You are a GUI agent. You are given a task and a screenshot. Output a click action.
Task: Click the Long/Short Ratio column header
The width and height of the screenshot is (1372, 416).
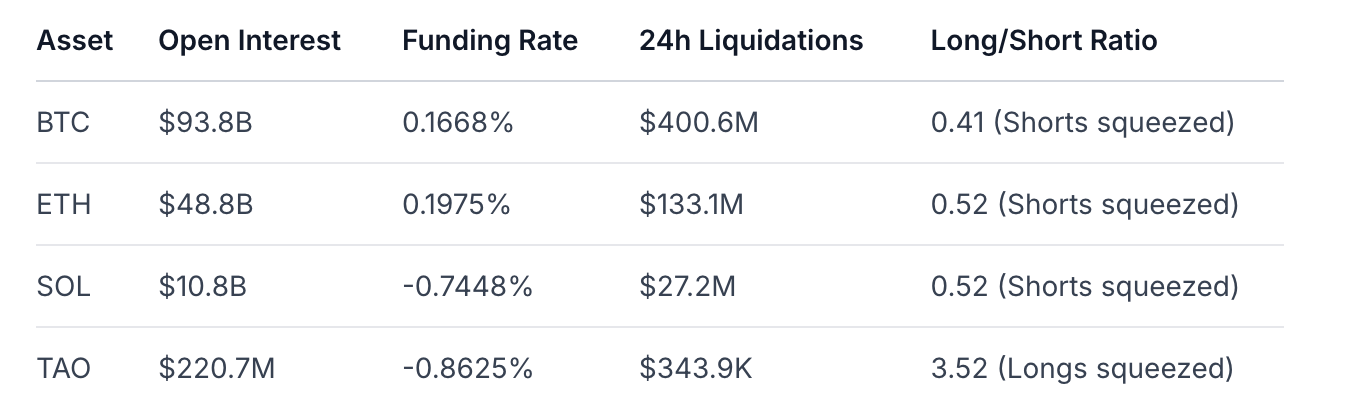pyautogui.click(x=1044, y=41)
